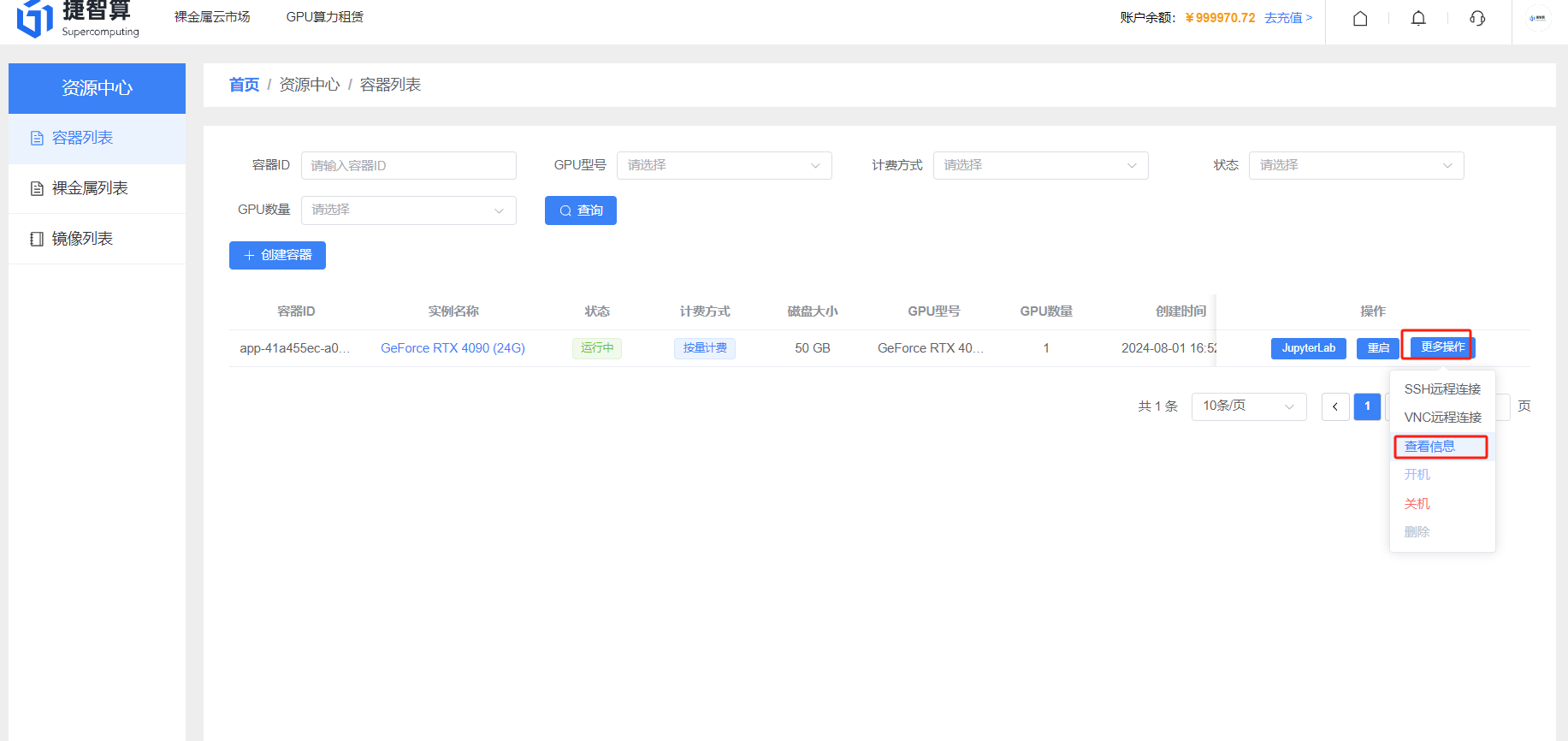Click 资源中心 sidebar header
Screen dimensions: 1568x741
click(97, 88)
